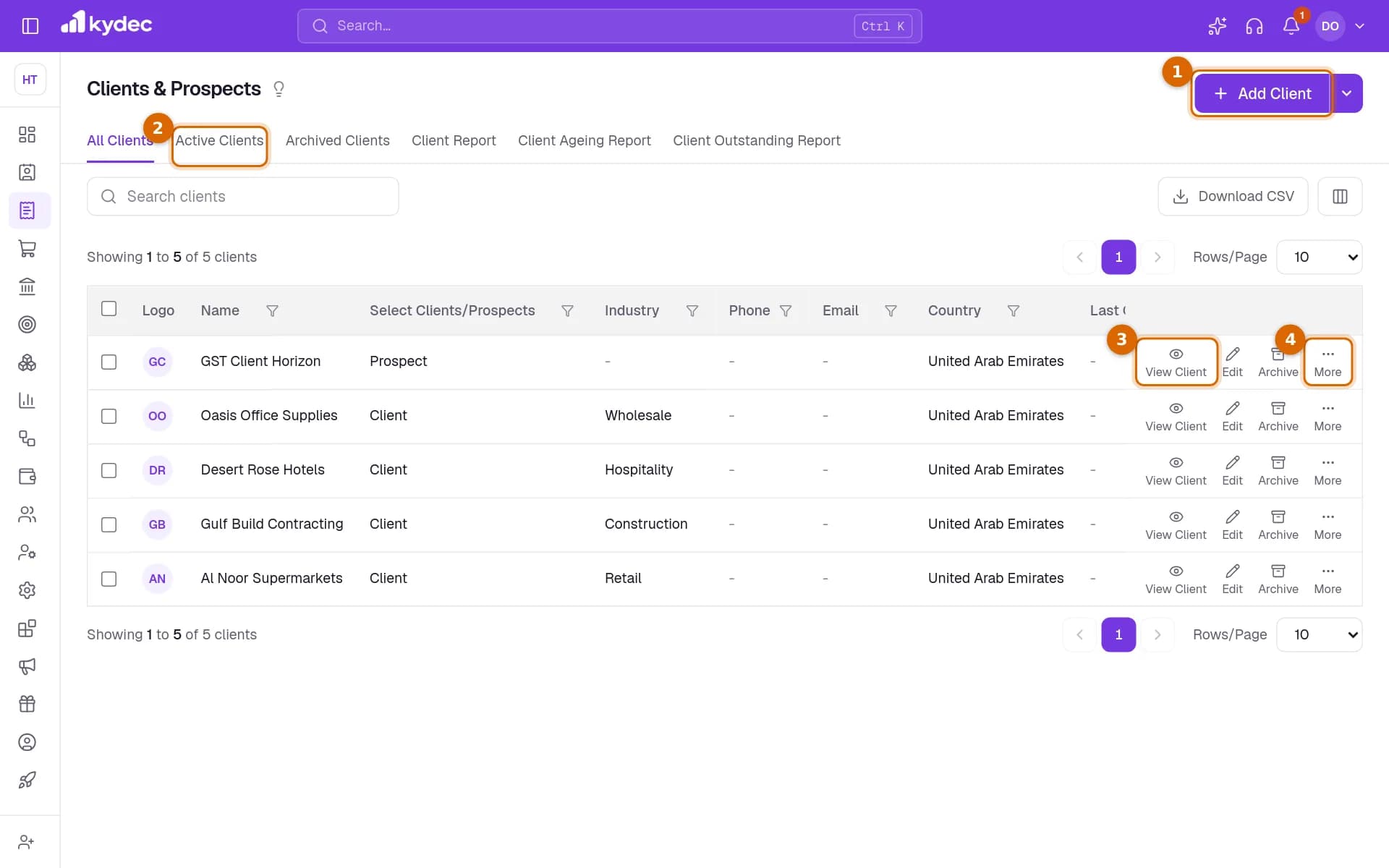Open the Industry column filter

[x=692, y=310]
